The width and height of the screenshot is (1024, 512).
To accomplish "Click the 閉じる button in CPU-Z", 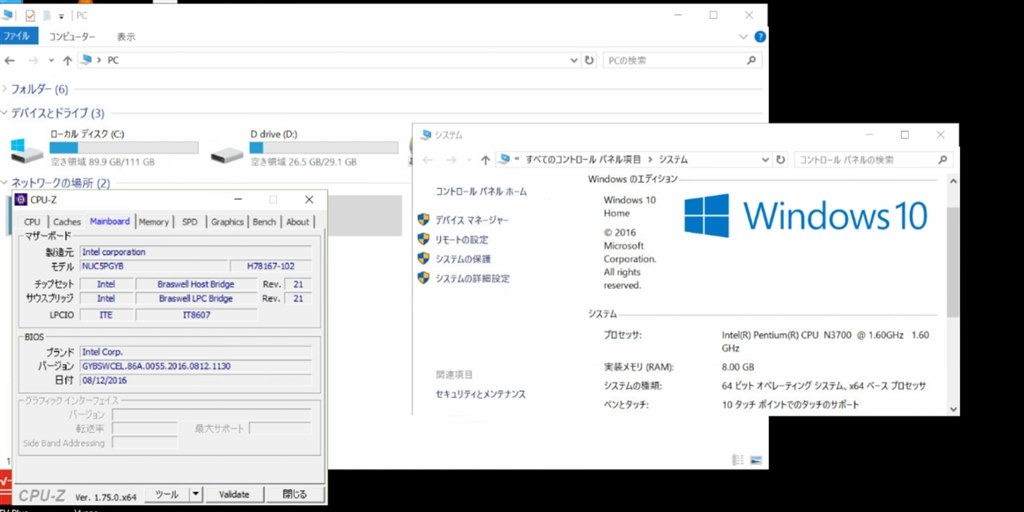I will [295, 494].
